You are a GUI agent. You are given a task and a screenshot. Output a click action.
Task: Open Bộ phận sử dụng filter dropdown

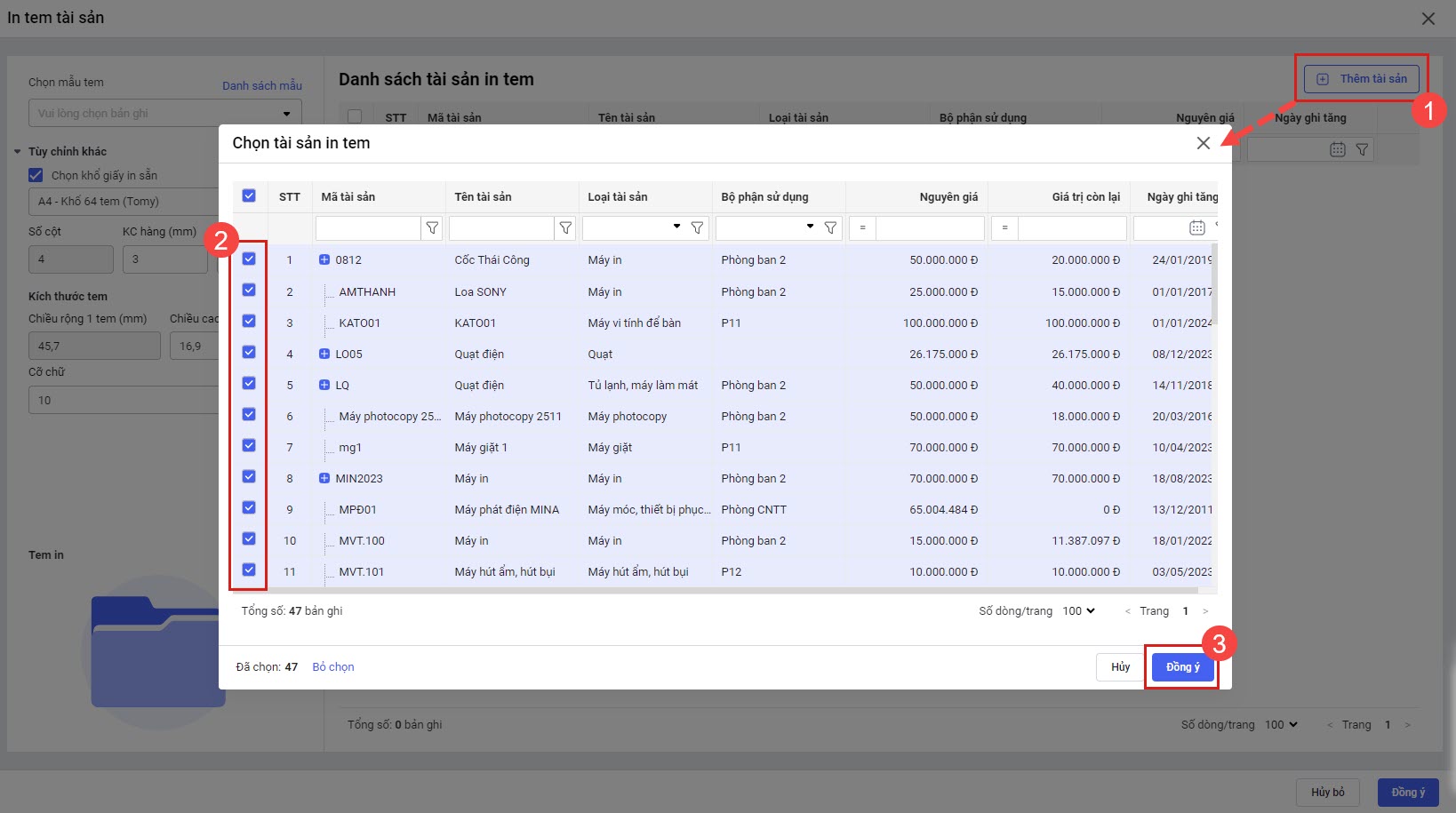pyautogui.click(x=810, y=227)
